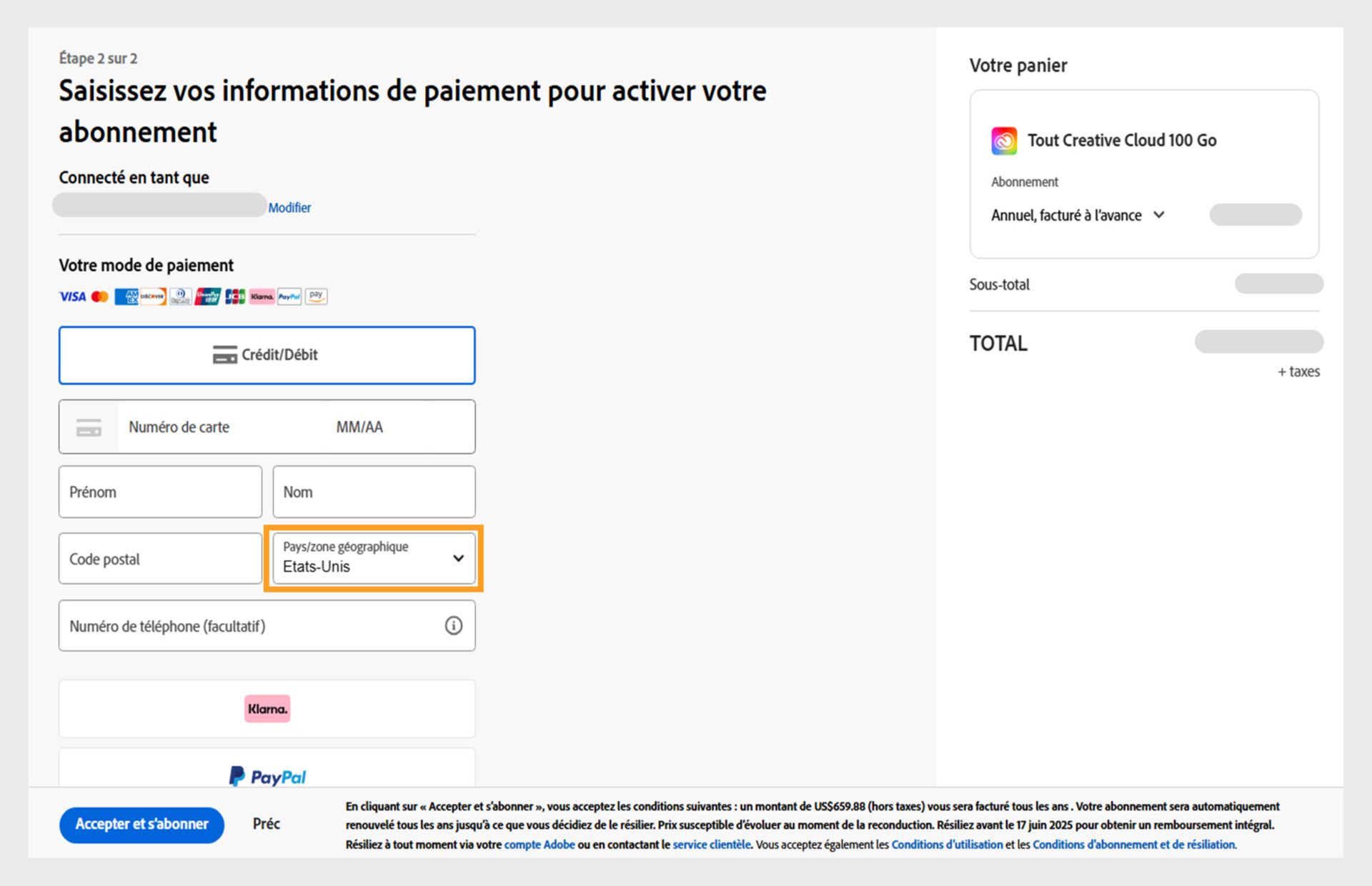This screenshot has width=1372, height=886.
Task: Click the small Klarna logo in payment icons row
Action: click(262, 297)
